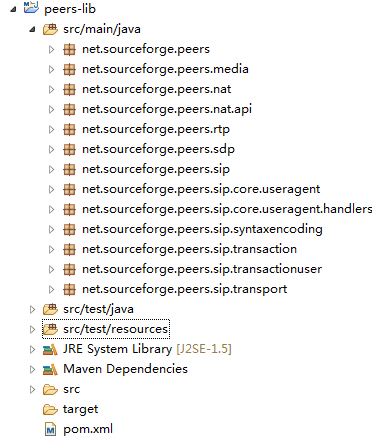Expand the sip.syntaxencoding package arrow
This screenshot has width=378, height=442.
(51, 230)
